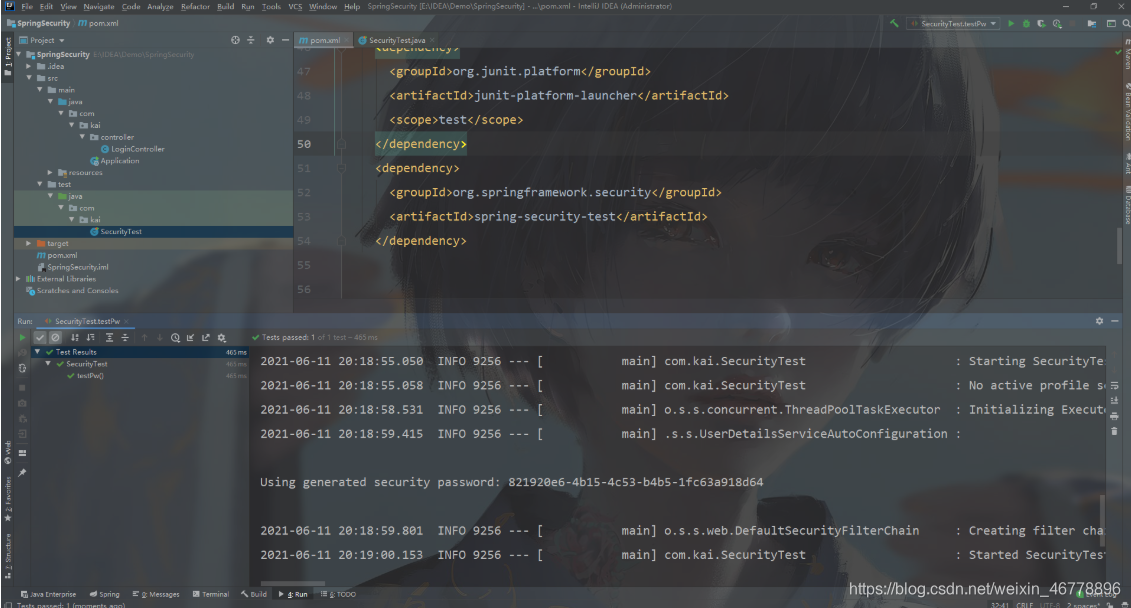This screenshot has height=608, width=1131.
Task: Start a debug session with the bug icon
Action: coord(1026,22)
